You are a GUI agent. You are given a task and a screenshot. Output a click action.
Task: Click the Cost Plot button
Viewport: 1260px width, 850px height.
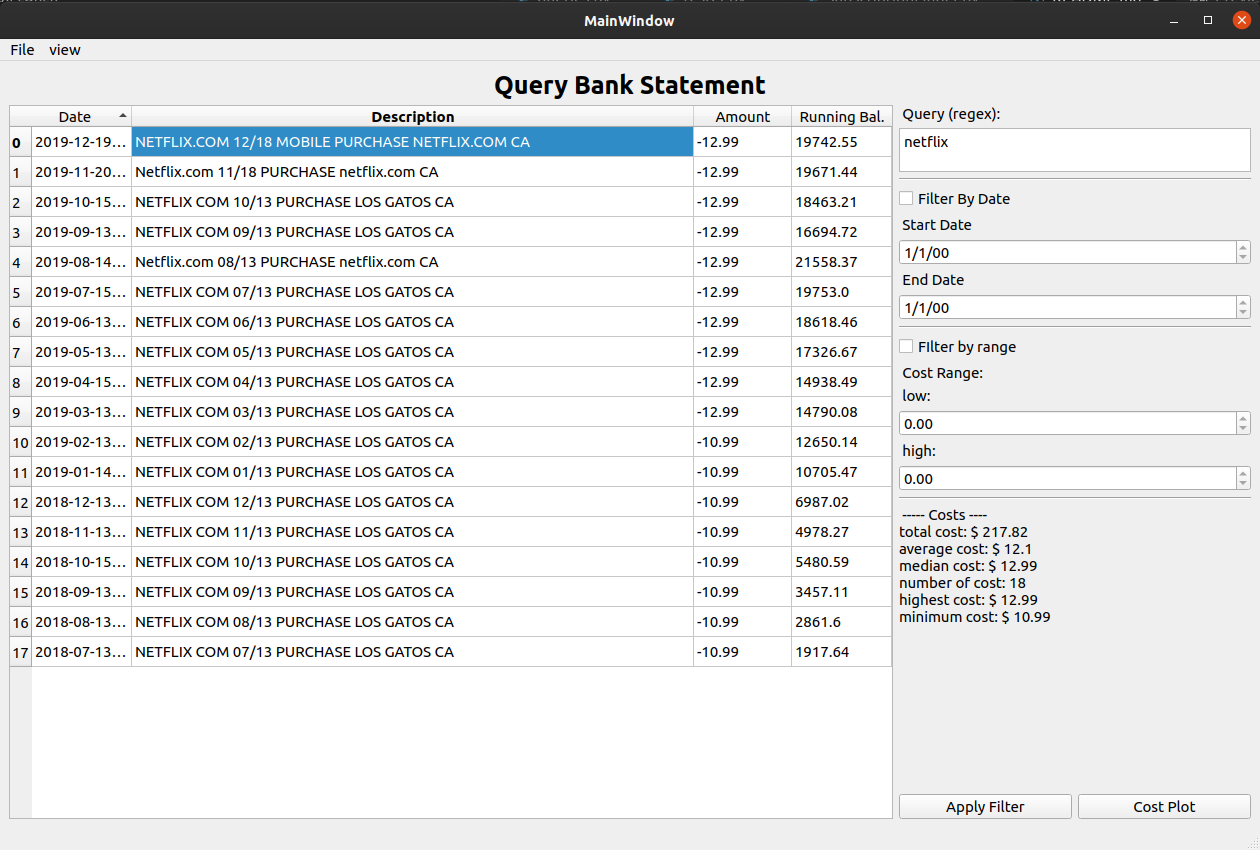(x=1164, y=807)
